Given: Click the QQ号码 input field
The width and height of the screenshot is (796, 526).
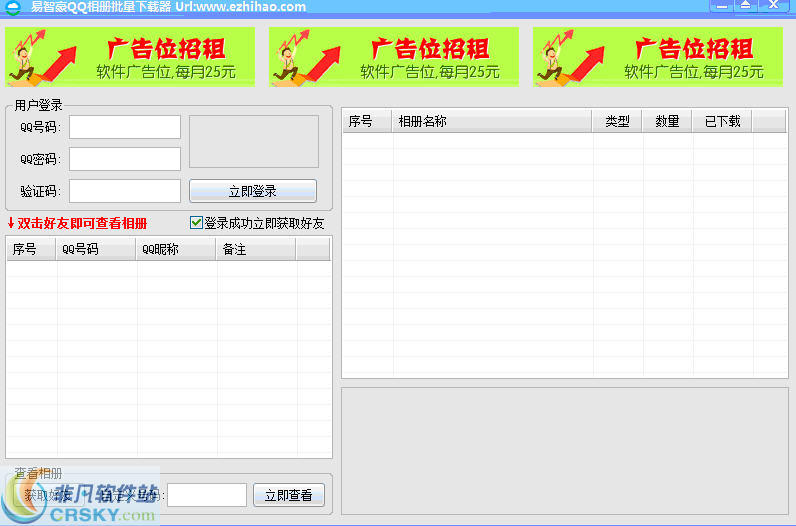Looking at the screenshot, I should click(x=125, y=127).
